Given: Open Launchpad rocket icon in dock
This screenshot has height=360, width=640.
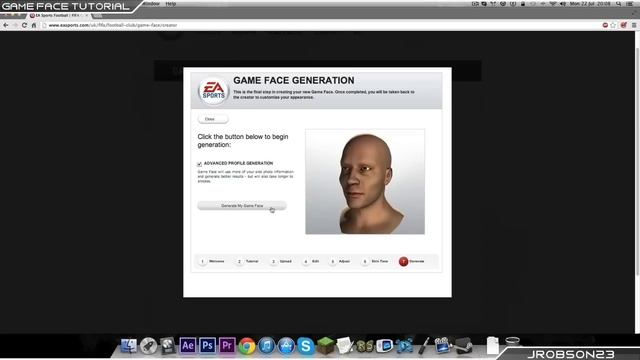Looking at the screenshot, I should [149, 346].
